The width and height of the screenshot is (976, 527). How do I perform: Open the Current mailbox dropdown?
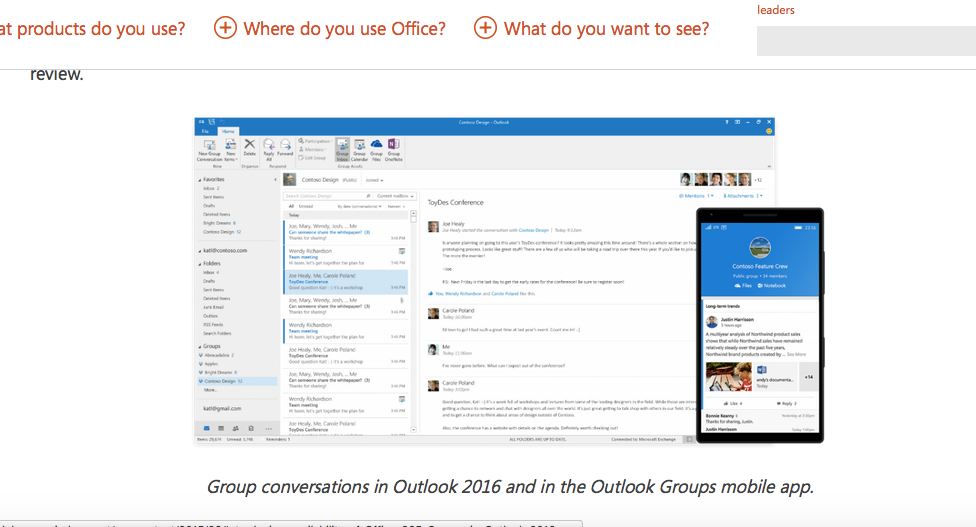(393, 195)
